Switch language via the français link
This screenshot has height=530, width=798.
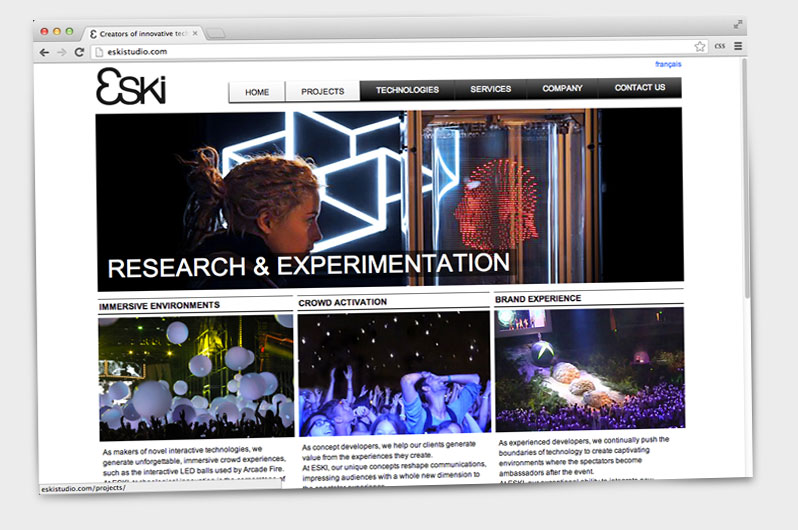coord(668,64)
